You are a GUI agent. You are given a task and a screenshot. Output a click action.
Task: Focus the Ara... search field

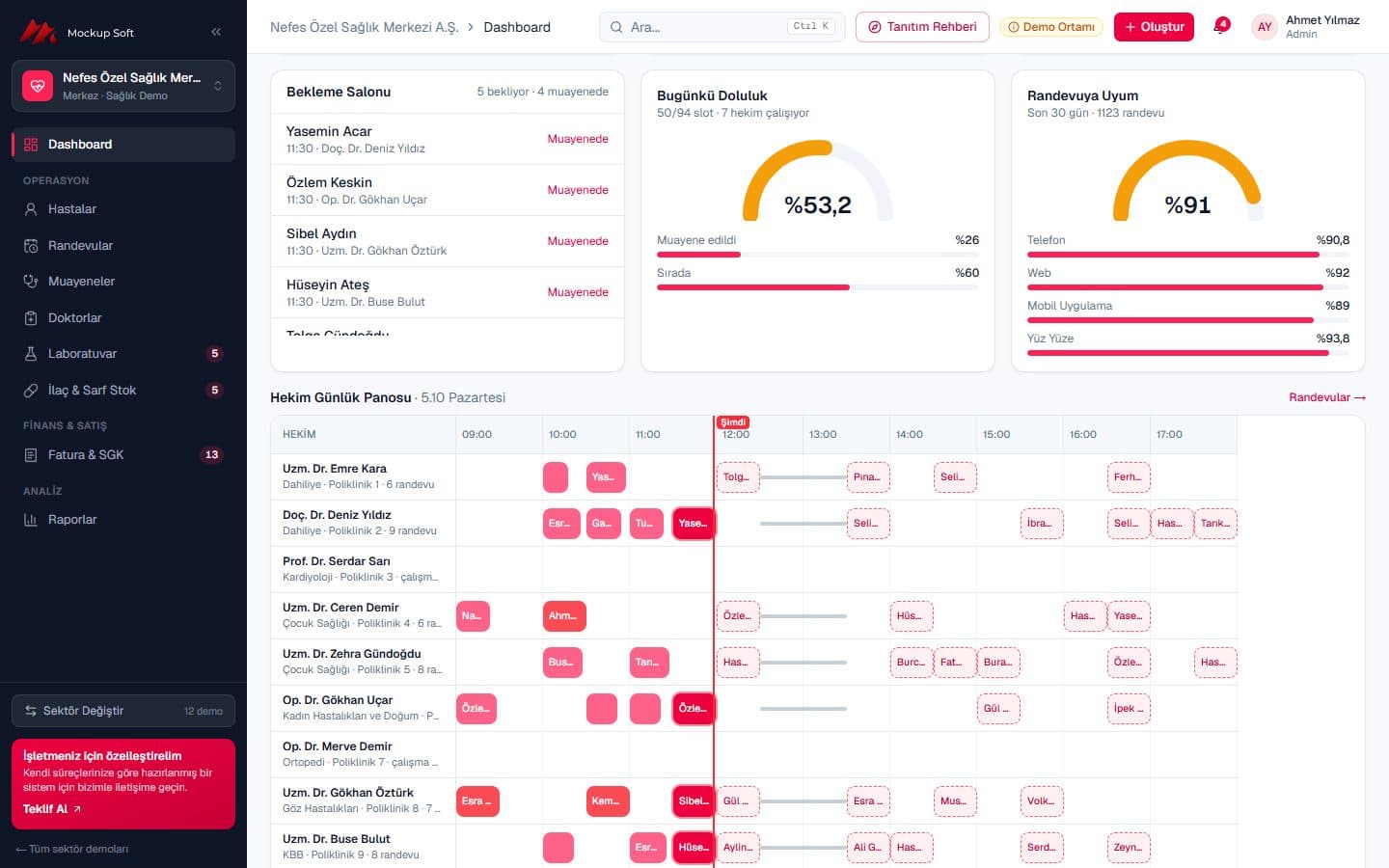[x=722, y=27]
